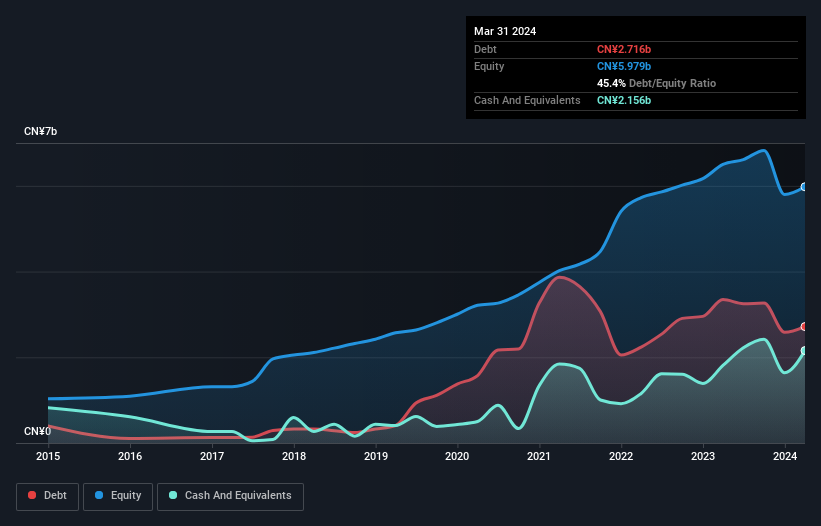The image size is (821, 526).
Task: Click the 2023 x-axis label
Action: click(703, 456)
